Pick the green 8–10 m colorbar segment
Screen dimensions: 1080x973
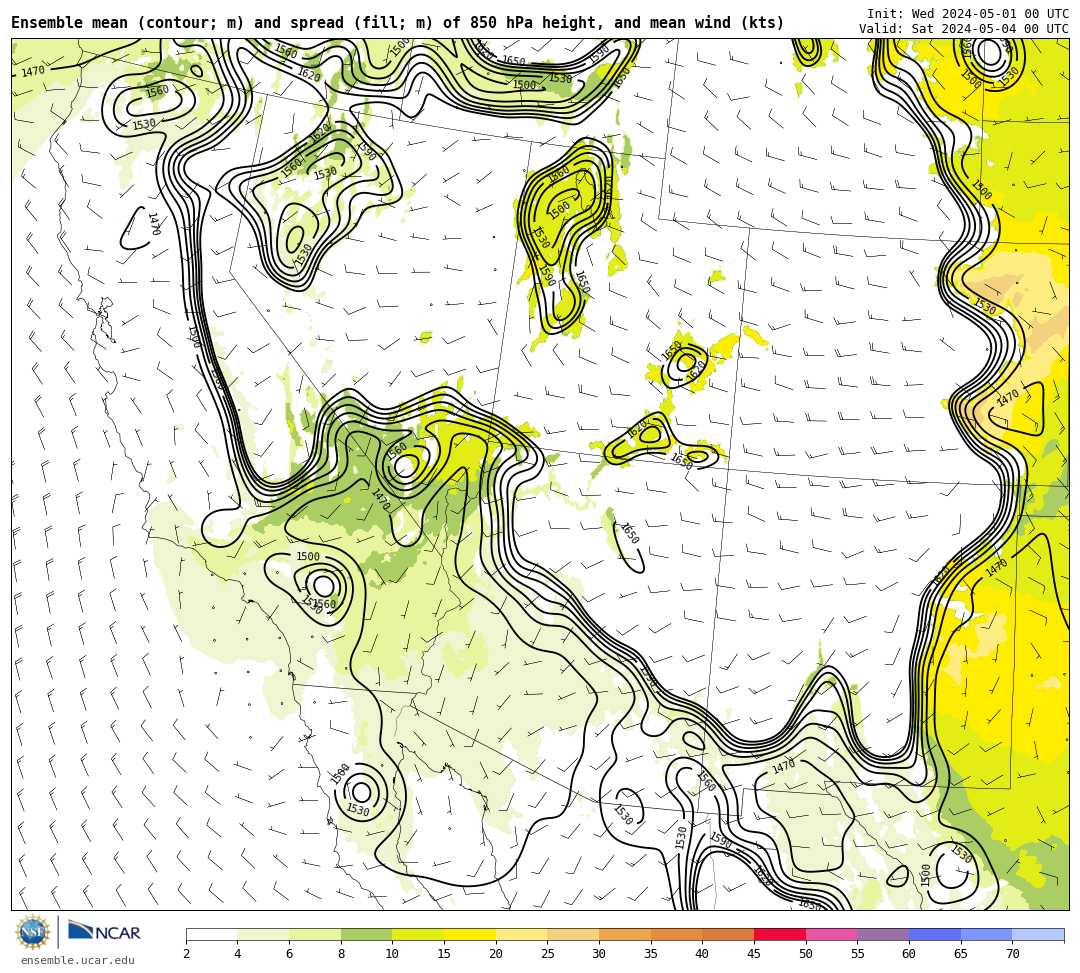pos(366,934)
